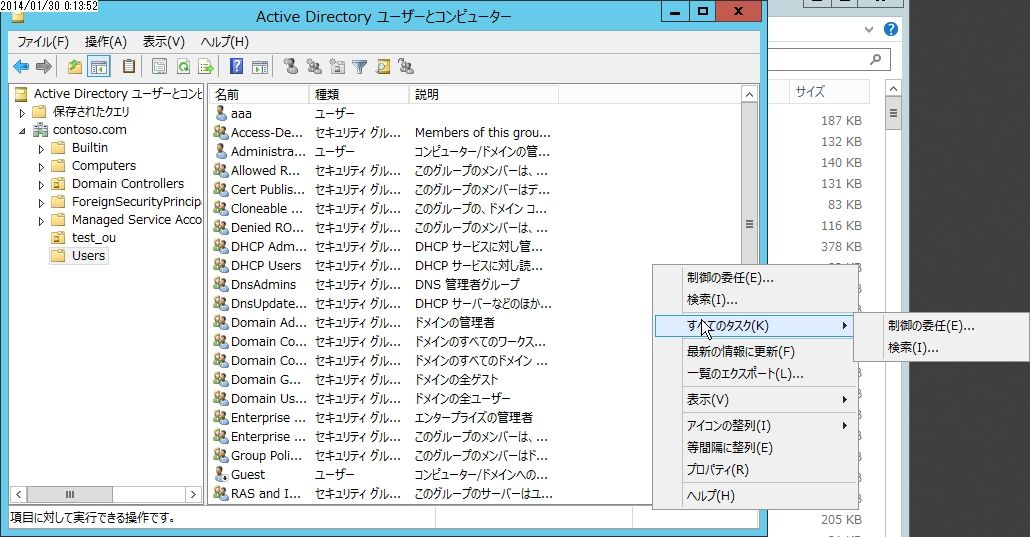Open the ヘルプ(H) menu in menu bar

click(225, 41)
